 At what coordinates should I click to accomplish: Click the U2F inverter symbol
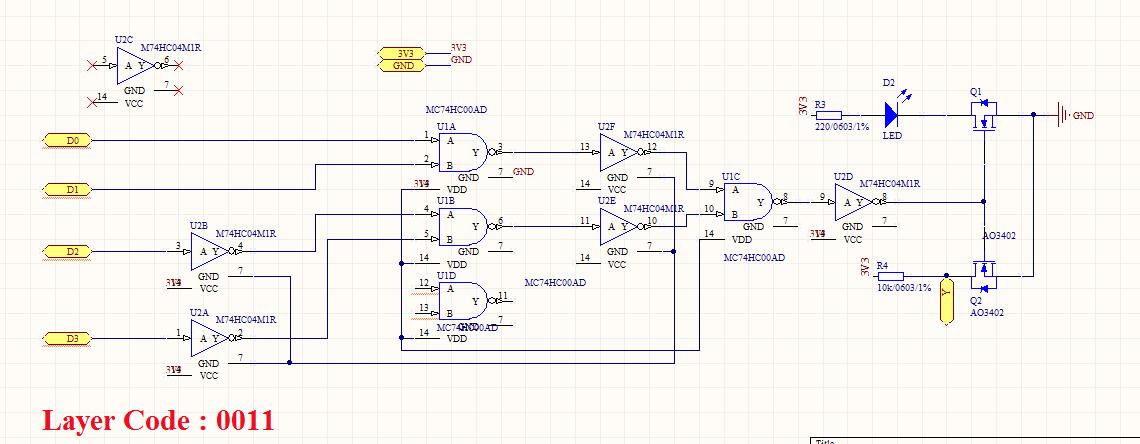tap(616, 152)
